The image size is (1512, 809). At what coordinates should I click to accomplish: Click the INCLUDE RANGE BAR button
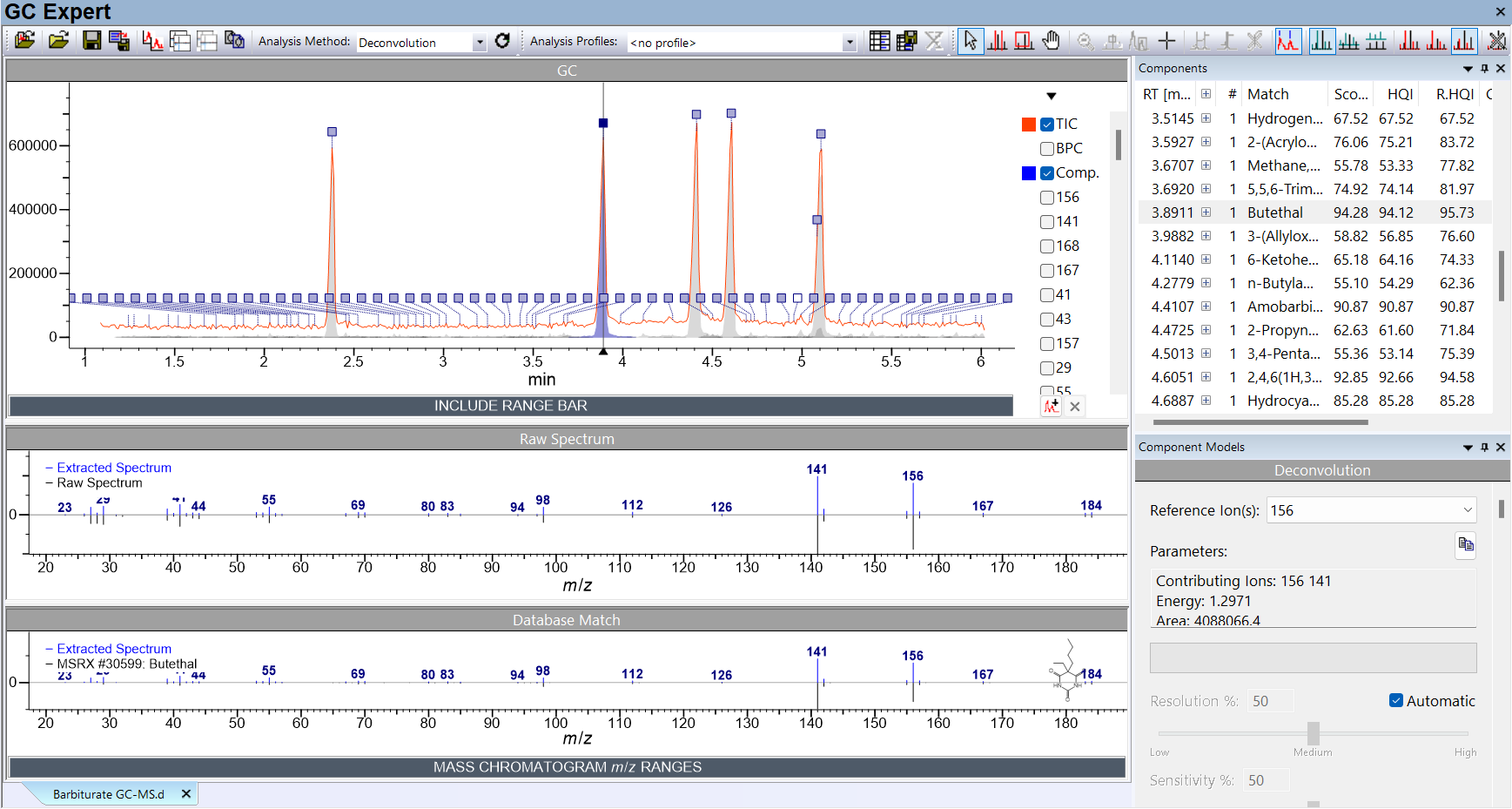pyautogui.click(x=510, y=406)
